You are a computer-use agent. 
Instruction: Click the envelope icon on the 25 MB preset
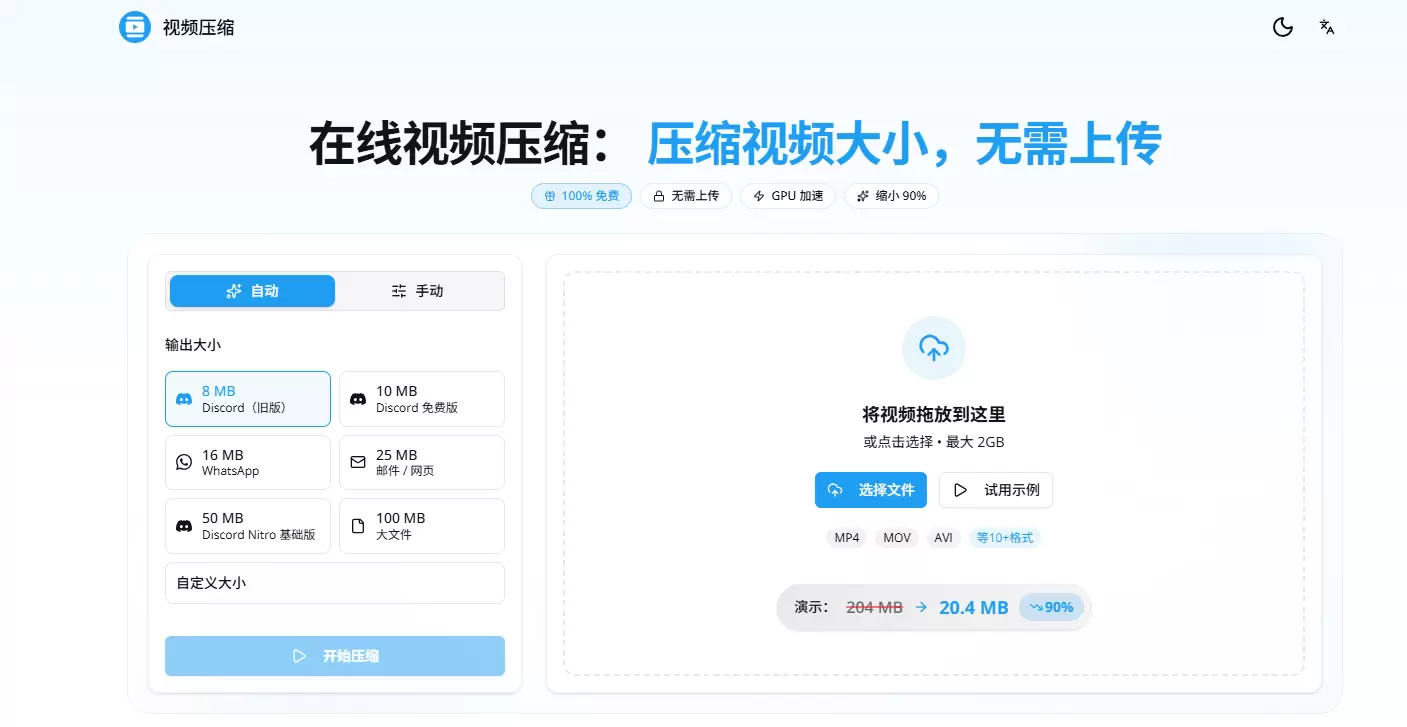coord(357,462)
